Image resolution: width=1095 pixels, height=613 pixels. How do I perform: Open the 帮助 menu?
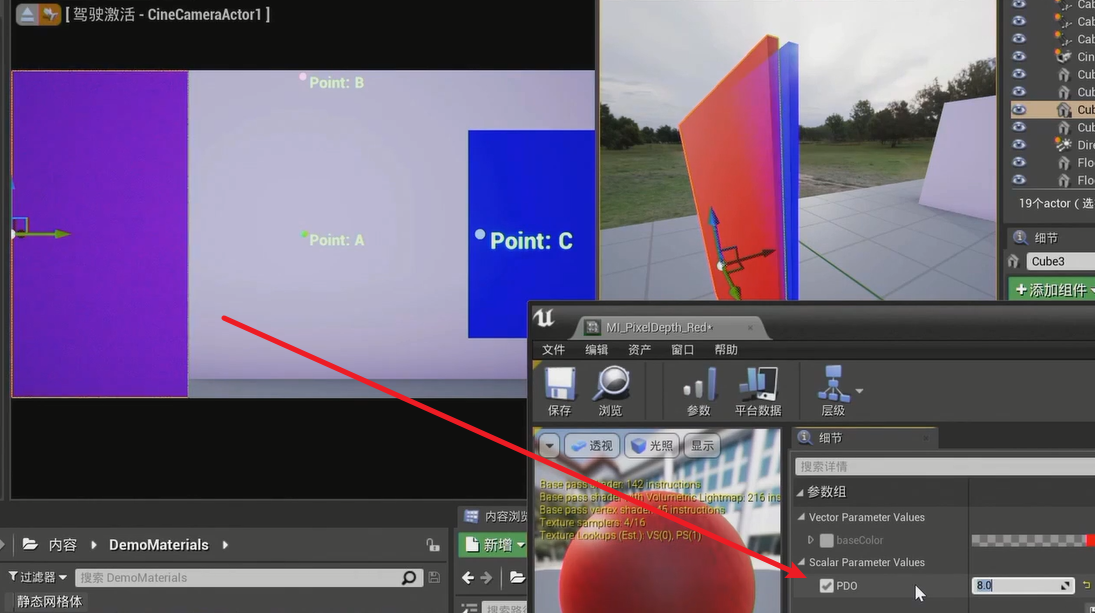coord(726,349)
